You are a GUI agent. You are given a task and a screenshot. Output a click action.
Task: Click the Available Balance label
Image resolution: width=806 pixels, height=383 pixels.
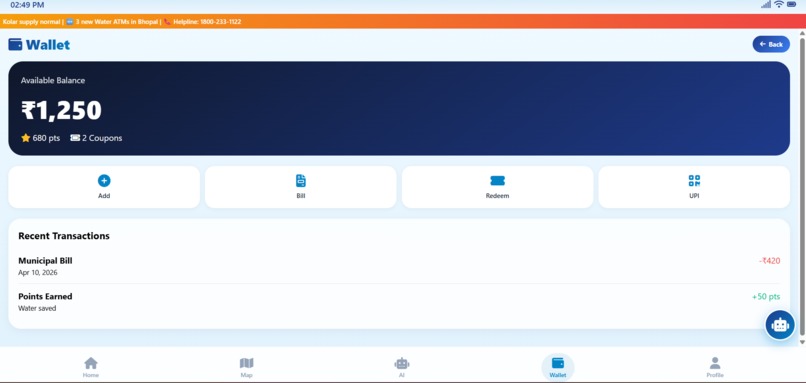click(x=53, y=80)
